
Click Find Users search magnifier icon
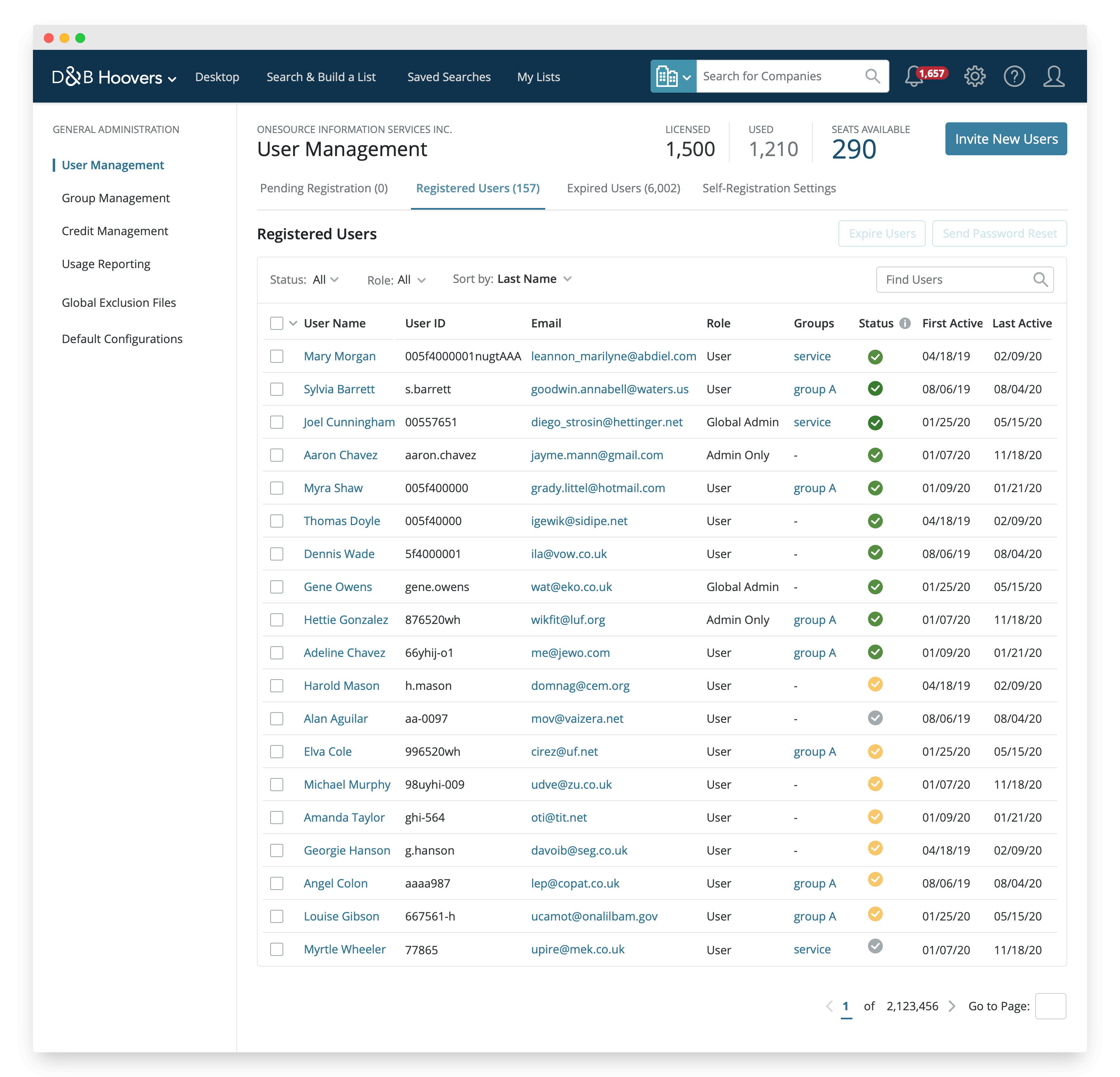point(1041,280)
